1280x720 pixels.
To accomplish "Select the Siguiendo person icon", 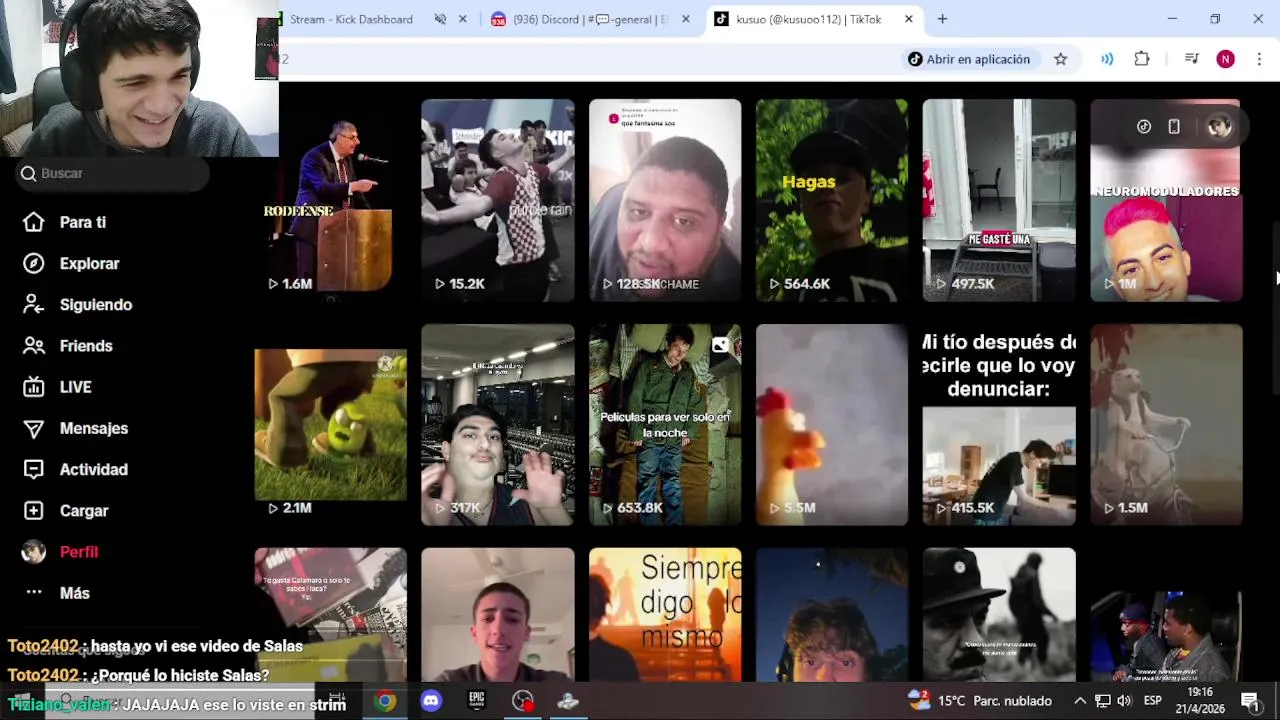I will coord(34,304).
